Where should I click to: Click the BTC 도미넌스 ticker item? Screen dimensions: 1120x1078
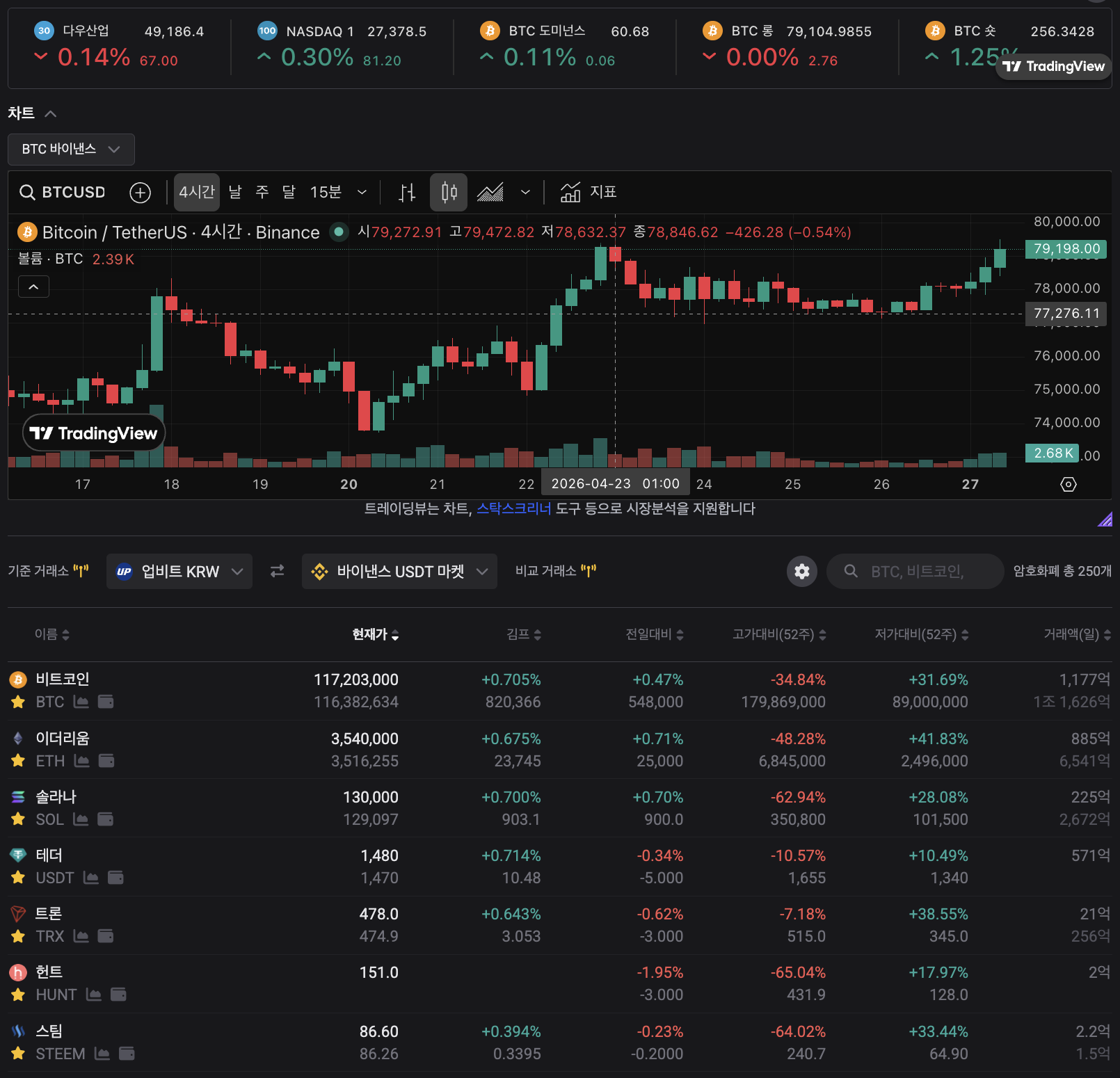564,46
